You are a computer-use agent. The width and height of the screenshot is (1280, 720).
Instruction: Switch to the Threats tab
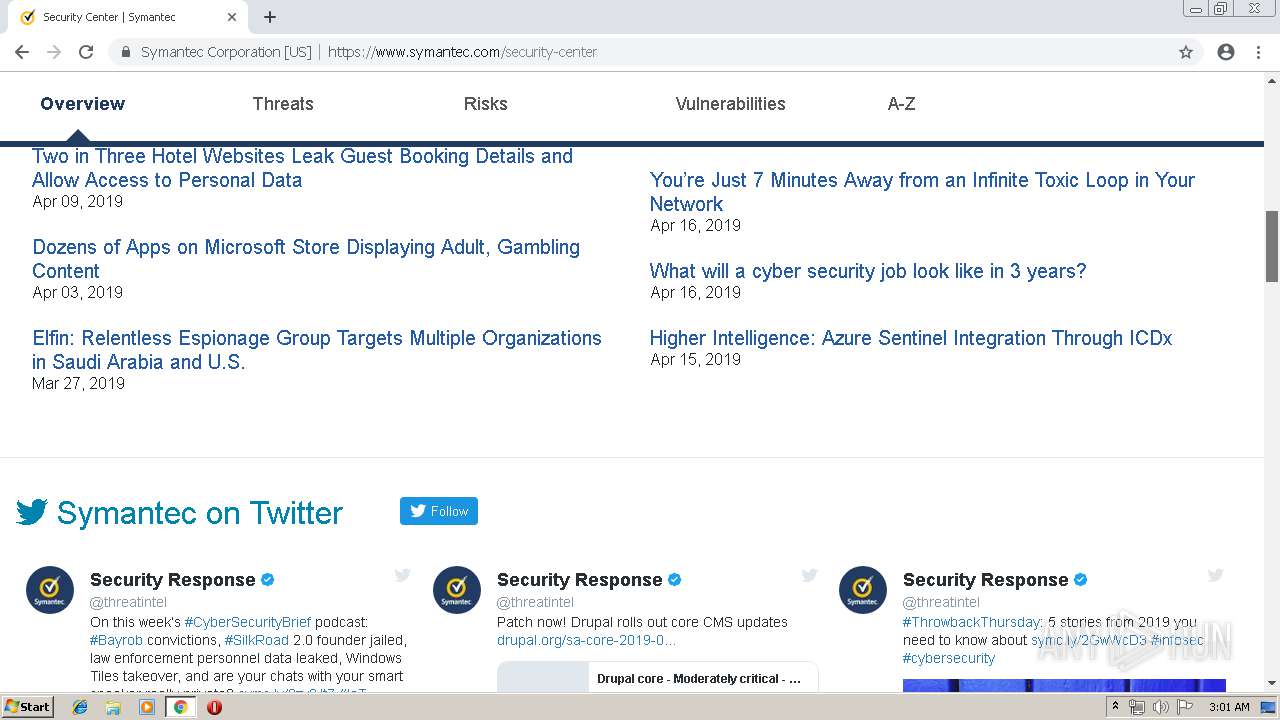(283, 104)
